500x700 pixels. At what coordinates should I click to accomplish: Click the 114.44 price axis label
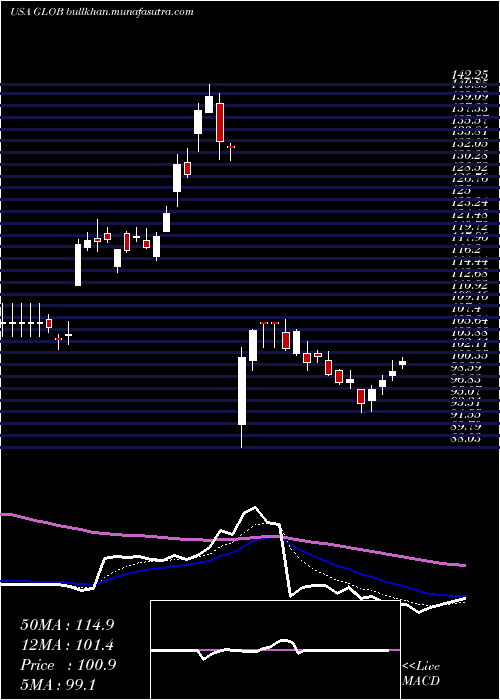pyautogui.click(x=470, y=262)
